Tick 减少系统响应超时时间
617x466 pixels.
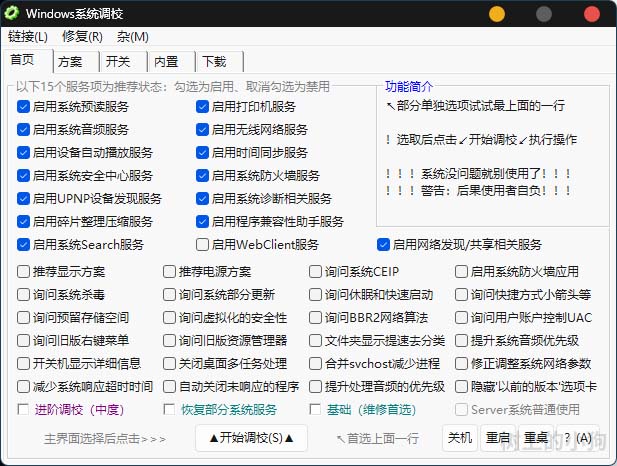pos(23,386)
